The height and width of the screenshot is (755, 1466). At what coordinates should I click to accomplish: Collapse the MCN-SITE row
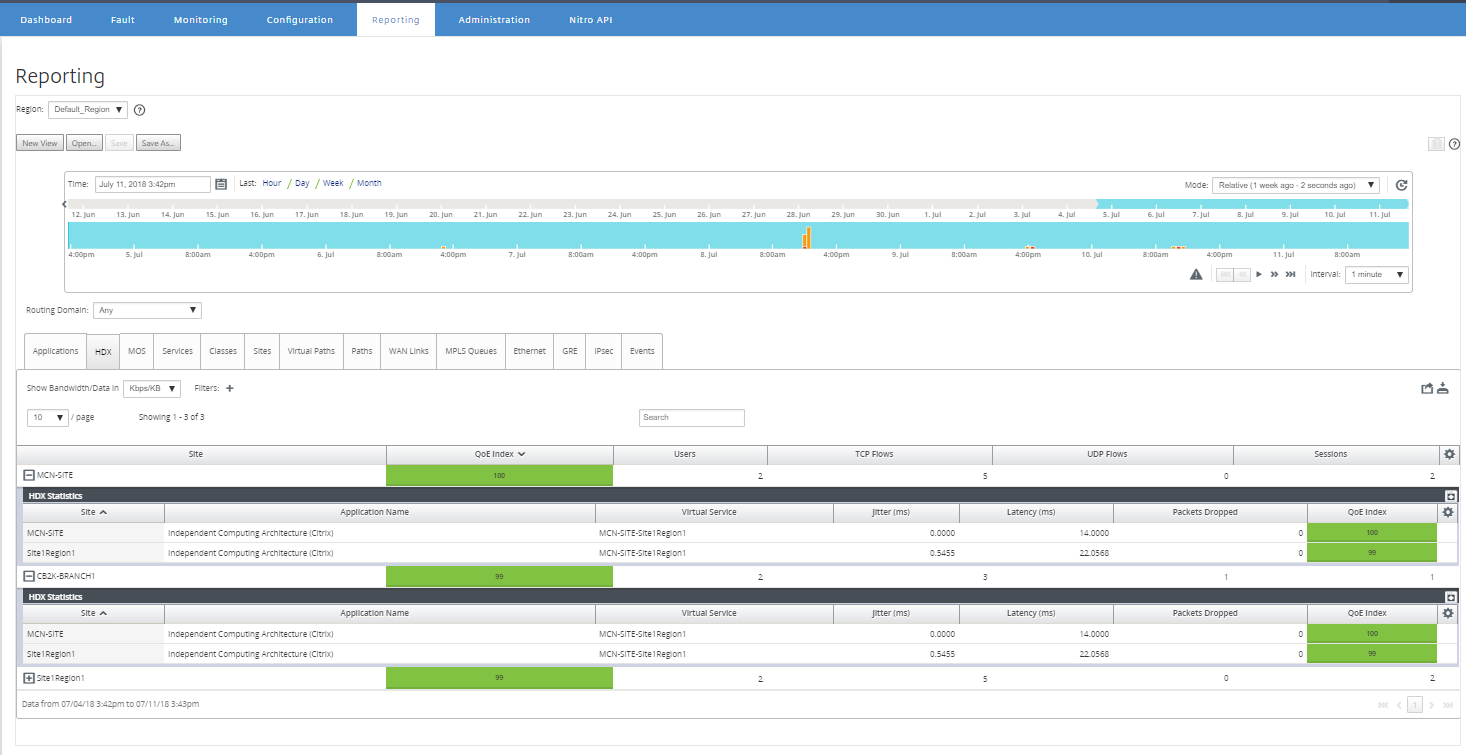click(x=28, y=475)
